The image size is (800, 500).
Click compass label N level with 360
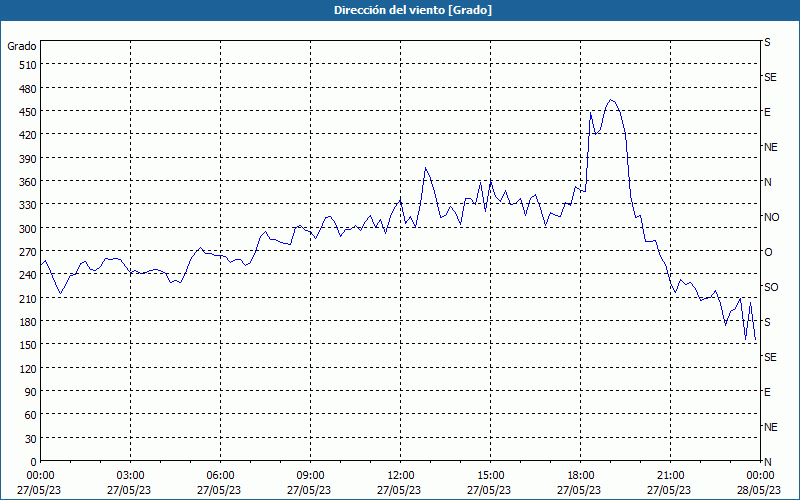(x=767, y=182)
